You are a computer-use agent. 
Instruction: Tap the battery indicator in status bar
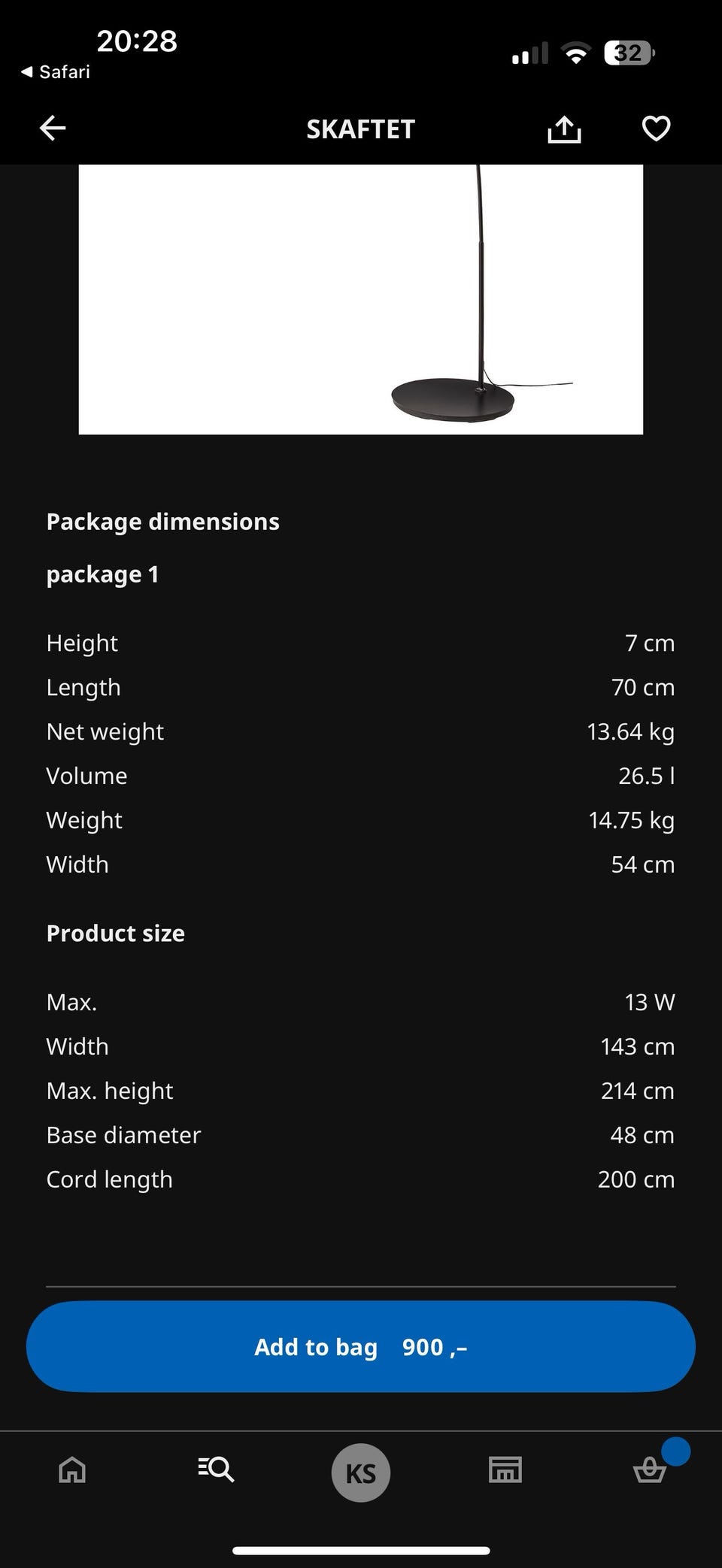point(629,53)
